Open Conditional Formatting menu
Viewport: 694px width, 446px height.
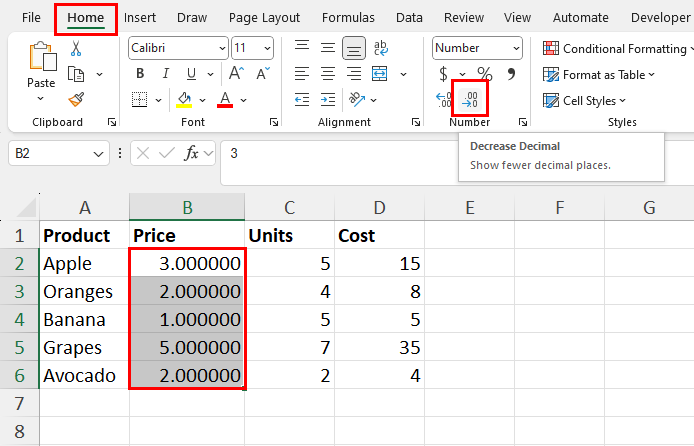(618, 48)
